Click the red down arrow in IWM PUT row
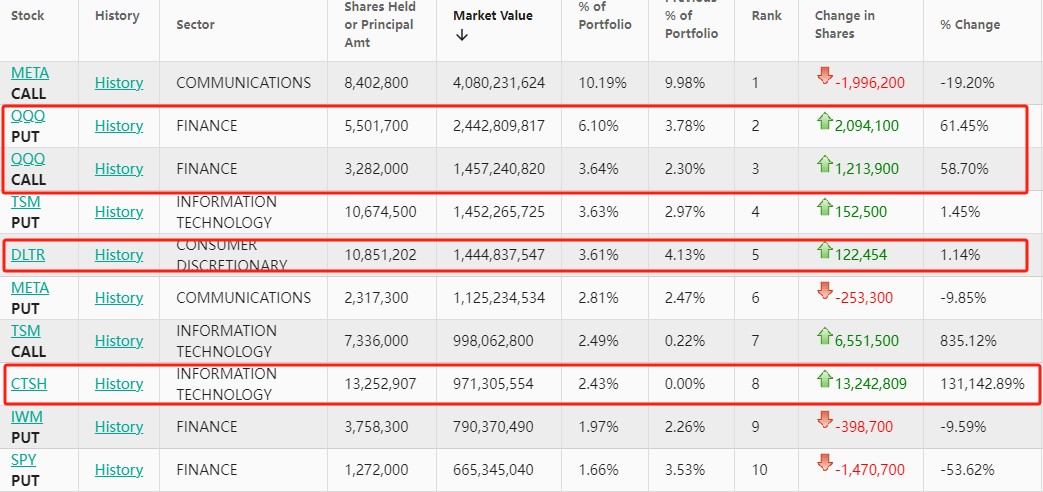This screenshot has height=492, width=1043. pyautogui.click(x=825, y=420)
